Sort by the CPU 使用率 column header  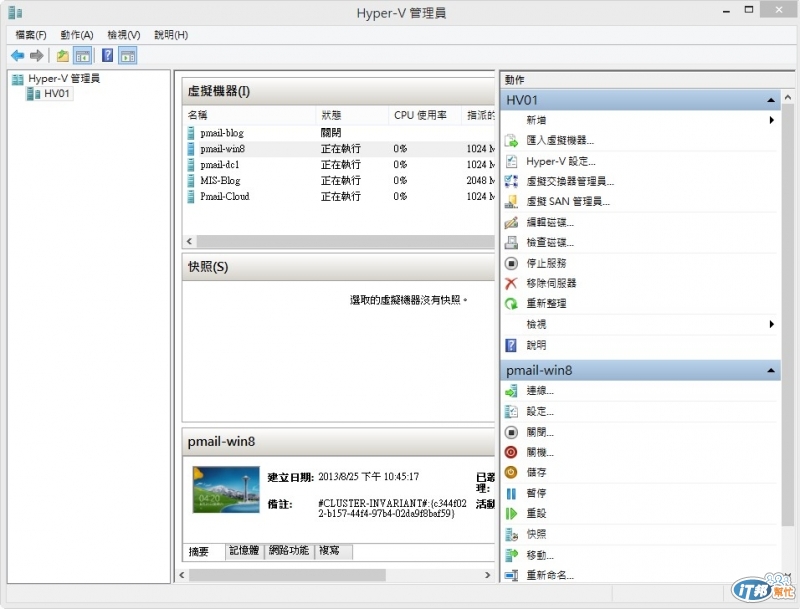click(424, 115)
